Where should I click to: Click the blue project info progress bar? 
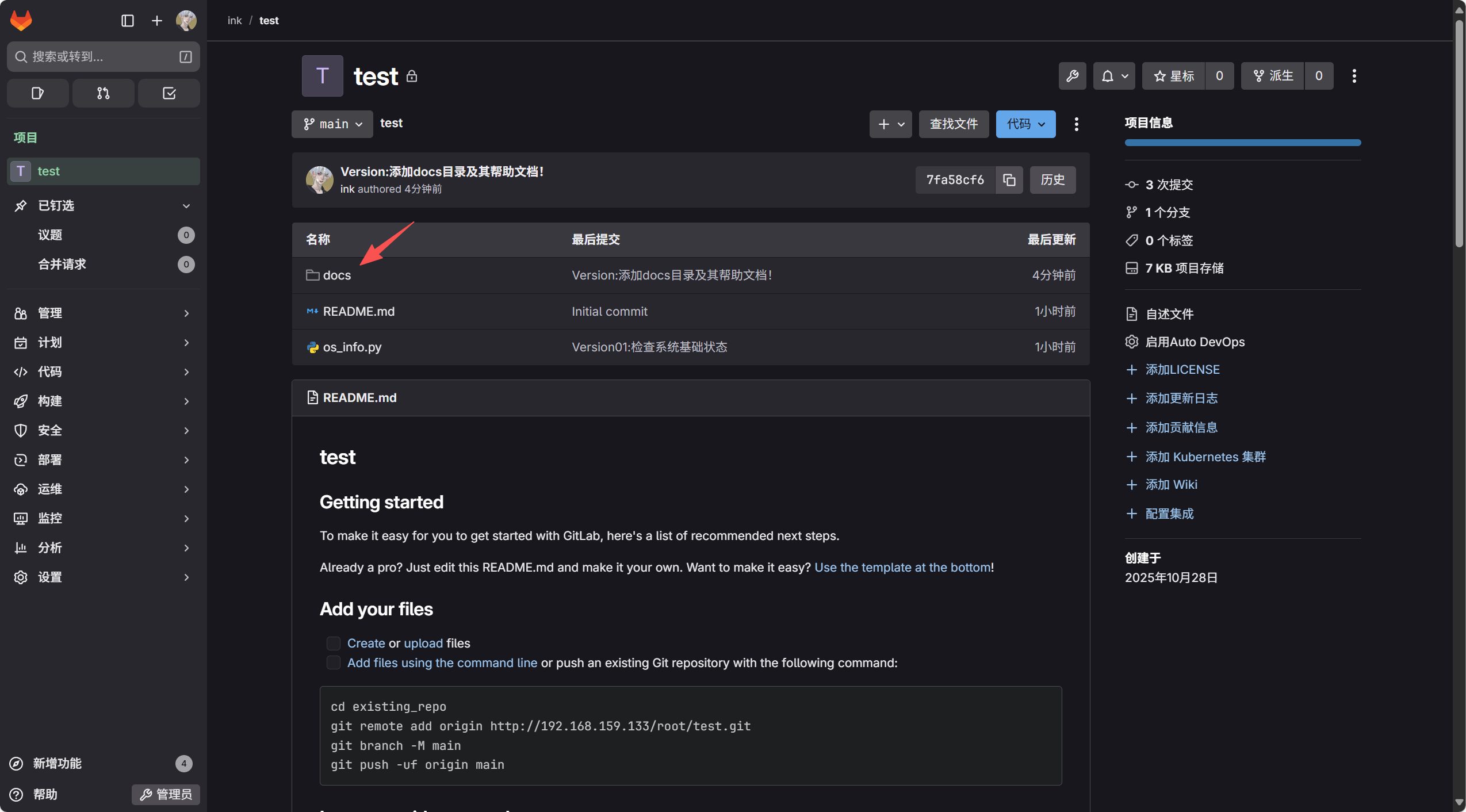click(x=1242, y=143)
